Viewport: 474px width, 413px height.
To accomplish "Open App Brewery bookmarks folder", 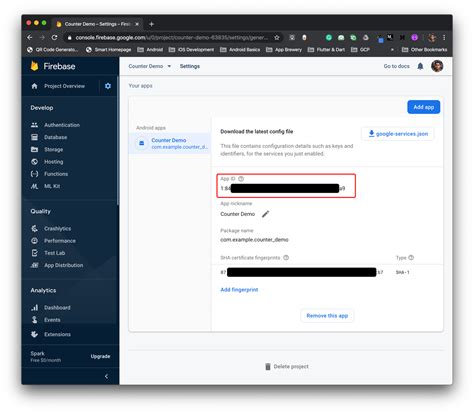I will tap(284, 50).
